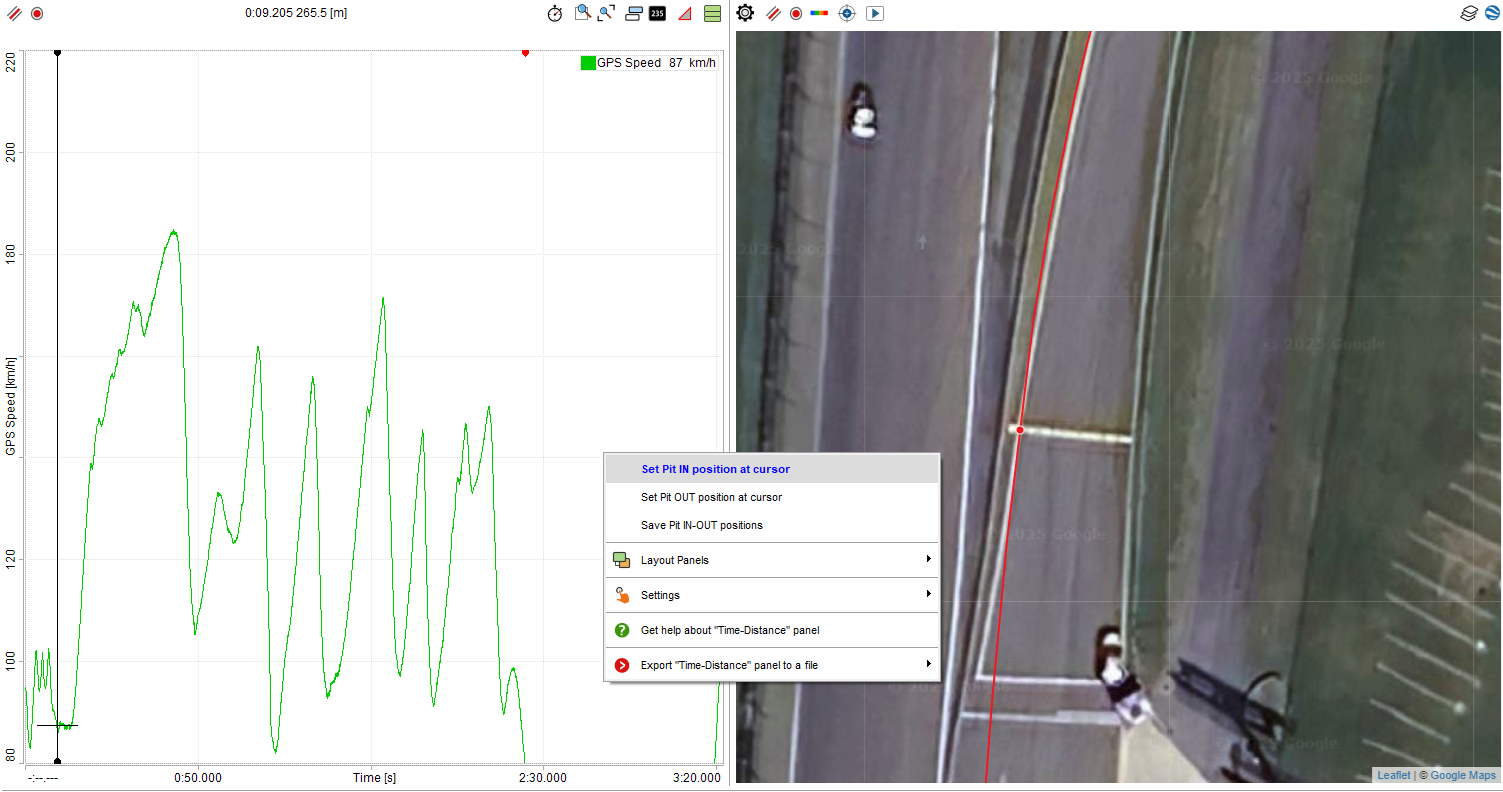The height and width of the screenshot is (792, 1503).
Task: Click the blue globe icon at top right
Action: 1491,14
